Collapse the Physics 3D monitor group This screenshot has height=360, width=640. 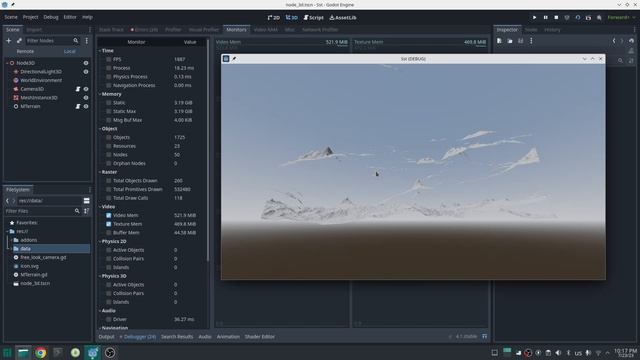tap(100, 276)
